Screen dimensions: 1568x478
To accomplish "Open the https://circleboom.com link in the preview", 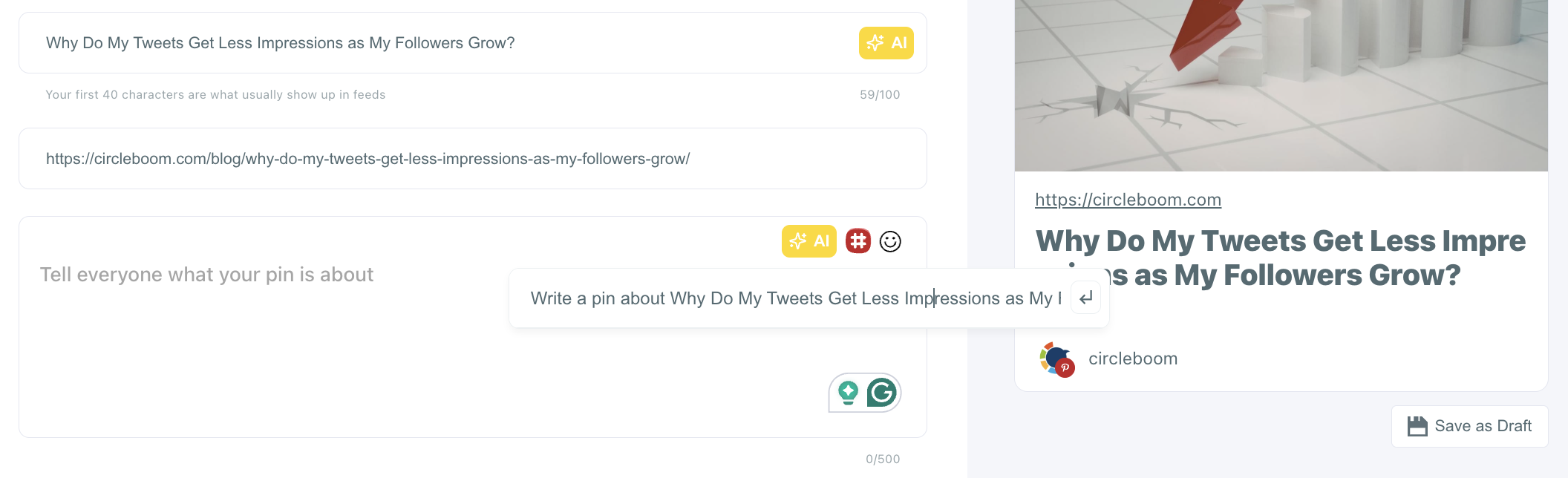I will (1128, 200).
